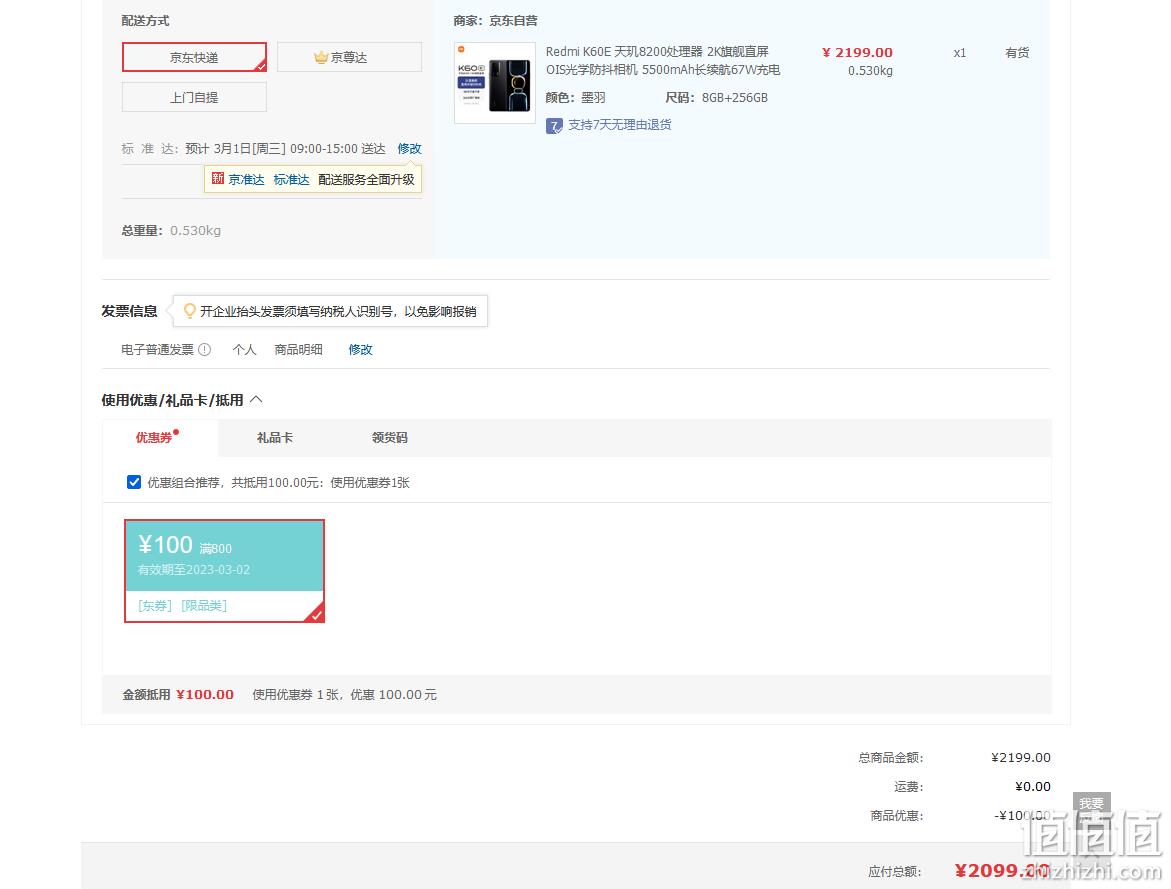The image size is (1171, 889).
Task: Click the 运费 ¥0.00 value
Action: [x=1033, y=787]
